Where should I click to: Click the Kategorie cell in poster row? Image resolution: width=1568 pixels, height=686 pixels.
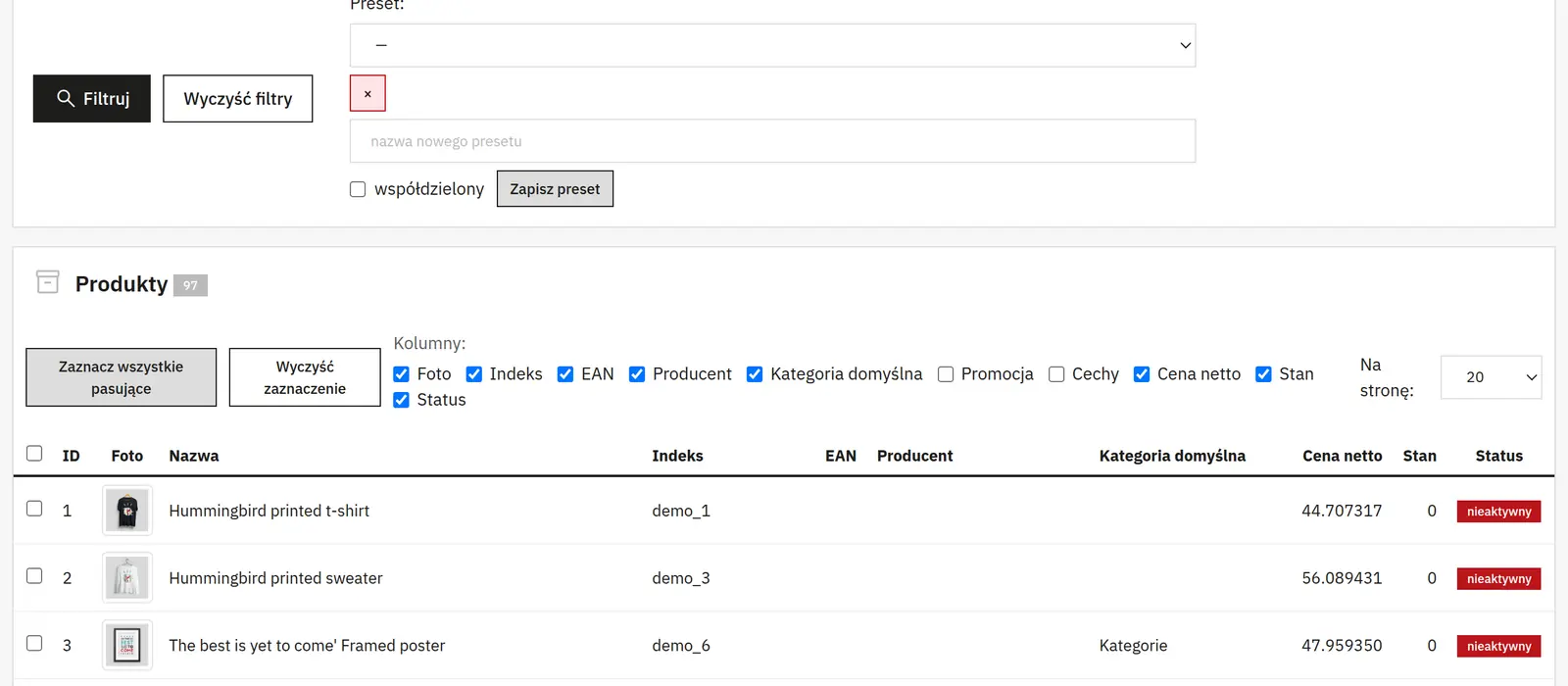click(1134, 646)
